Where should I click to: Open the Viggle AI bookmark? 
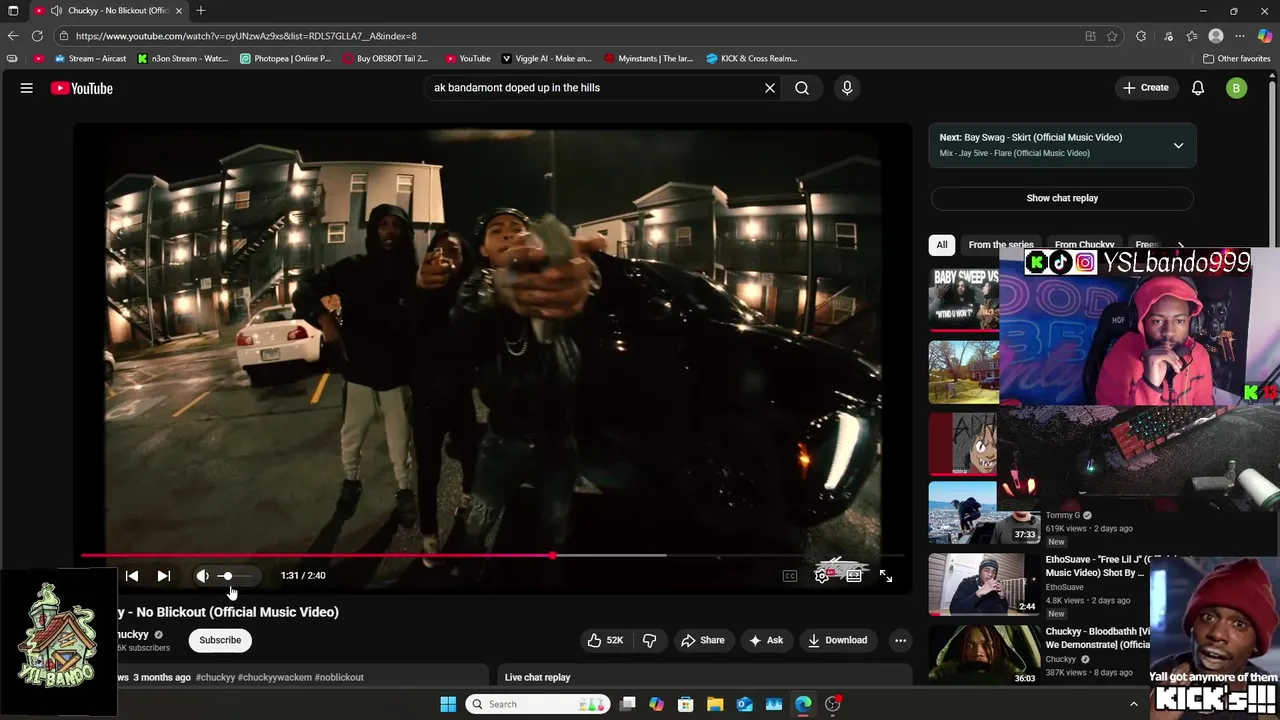point(547,58)
